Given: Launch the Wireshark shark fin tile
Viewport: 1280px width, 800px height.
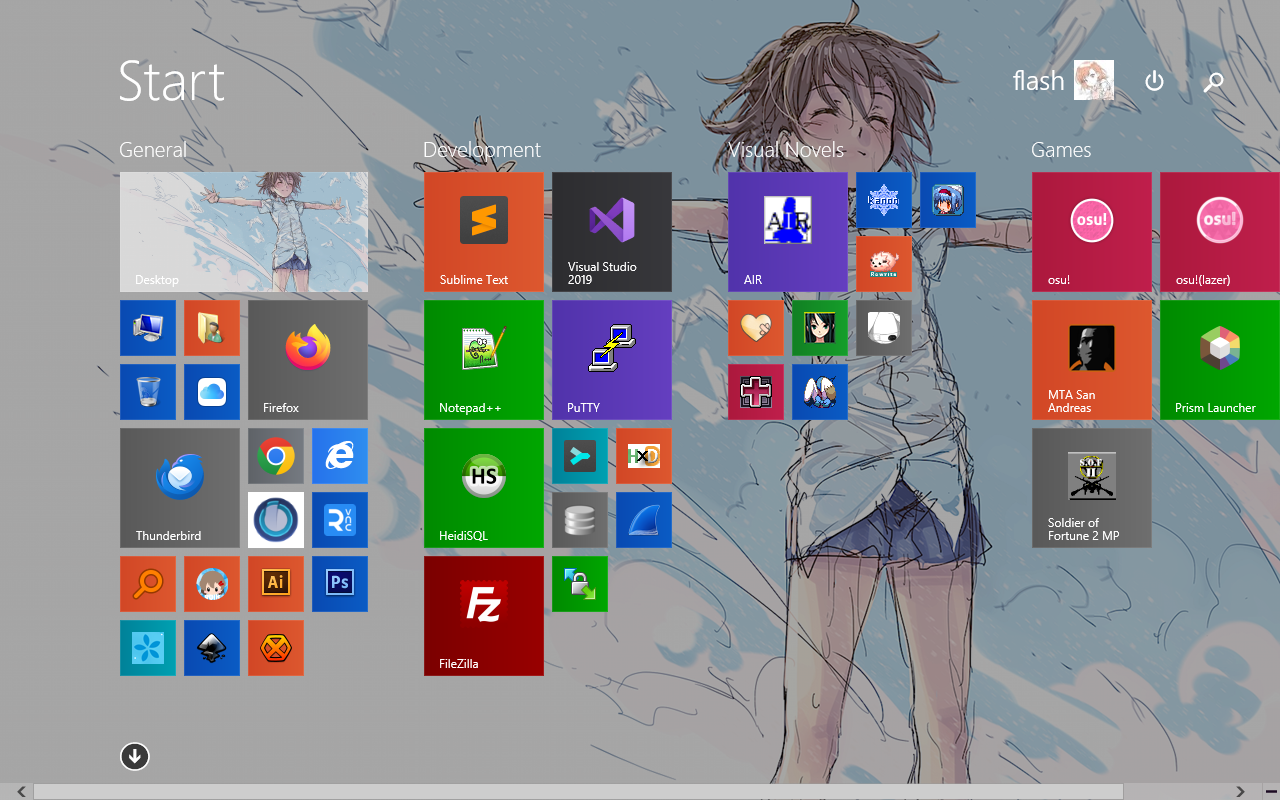Looking at the screenshot, I should tap(644, 520).
